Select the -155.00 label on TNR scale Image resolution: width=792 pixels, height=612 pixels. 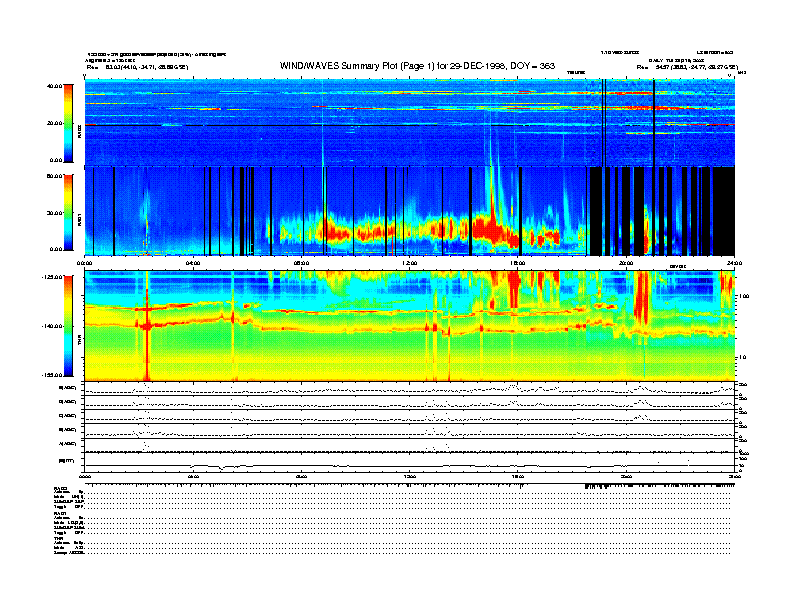52,375
